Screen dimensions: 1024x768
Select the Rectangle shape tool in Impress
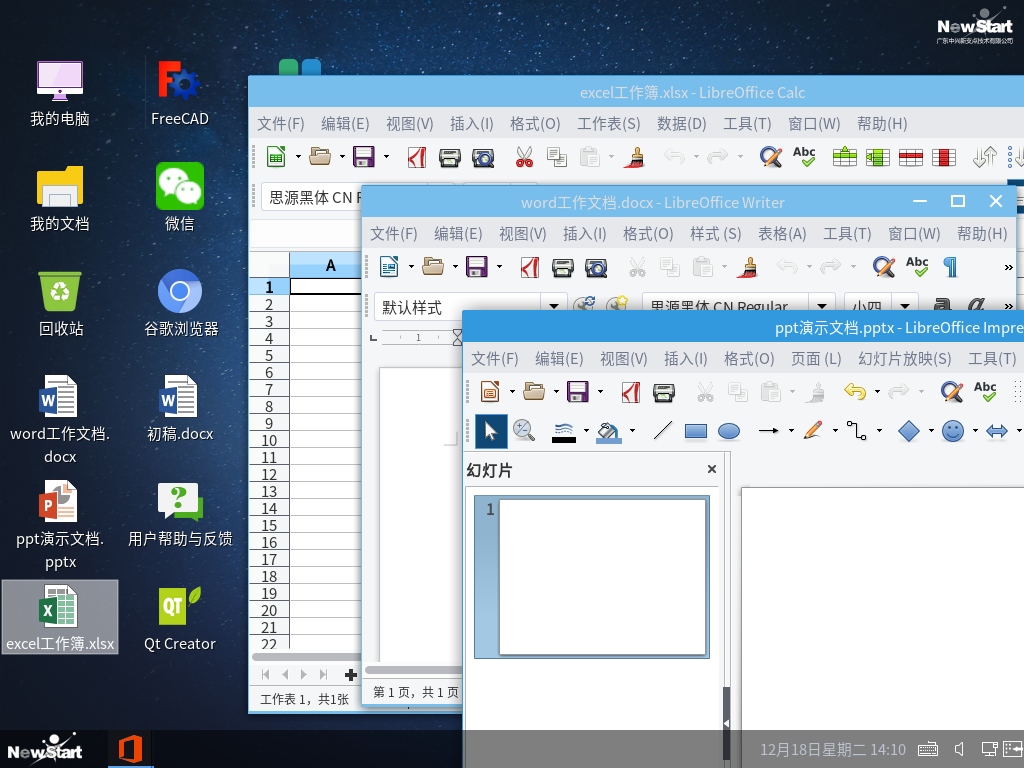point(696,431)
